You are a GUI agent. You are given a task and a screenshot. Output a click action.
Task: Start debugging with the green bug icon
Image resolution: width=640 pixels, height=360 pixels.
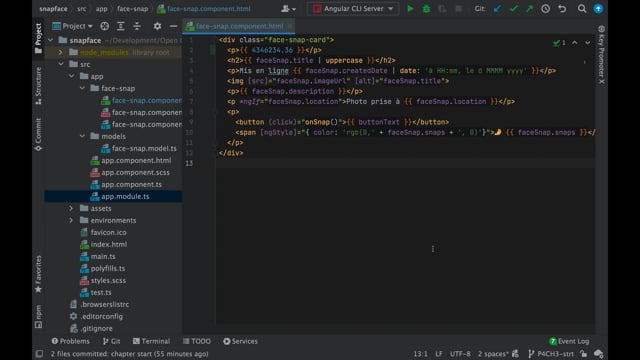[426, 9]
